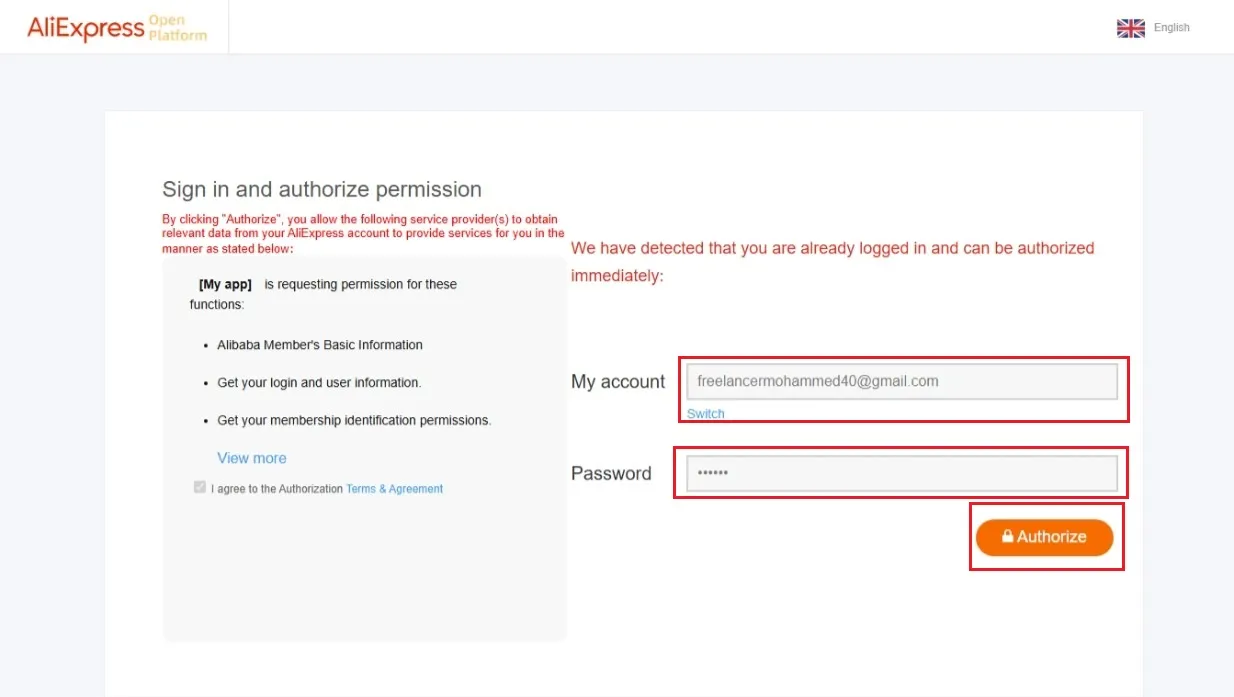
Task: Click the My account label
Action: [618, 382]
